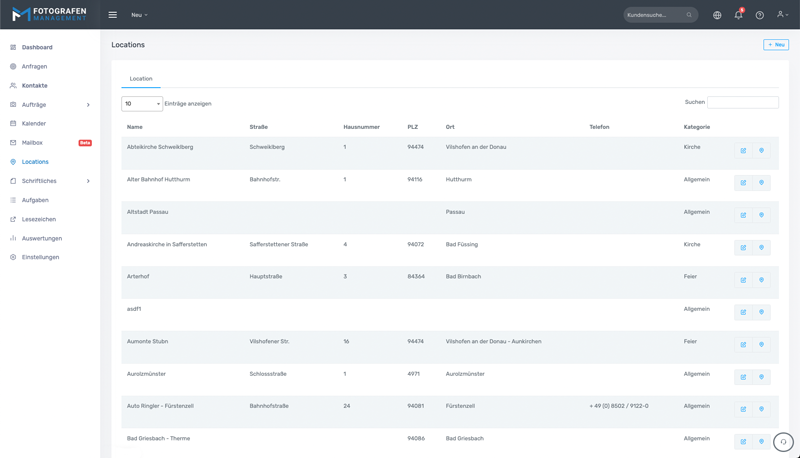
Task: Select the Location tab
Action: pos(141,79)
